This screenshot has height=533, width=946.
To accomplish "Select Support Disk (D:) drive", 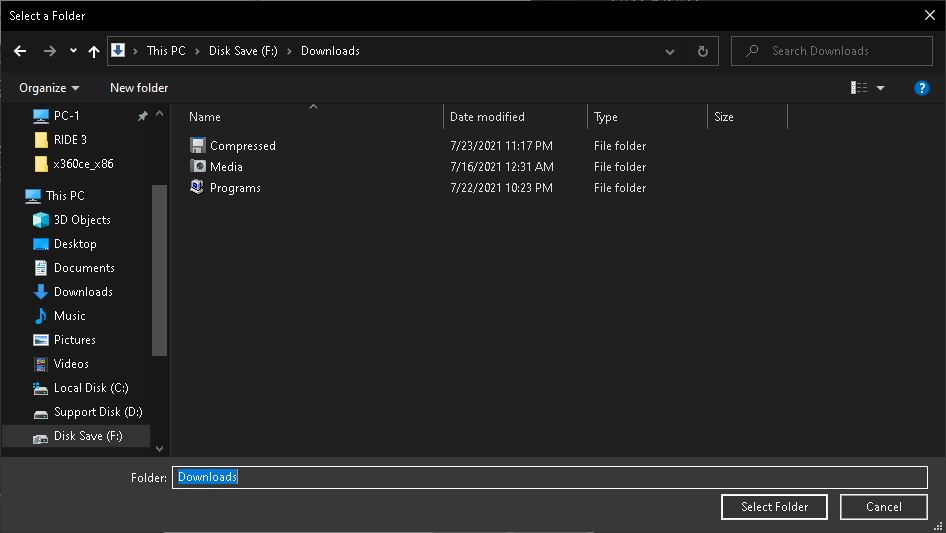I will pyautogui.click(x=98, y=412).
